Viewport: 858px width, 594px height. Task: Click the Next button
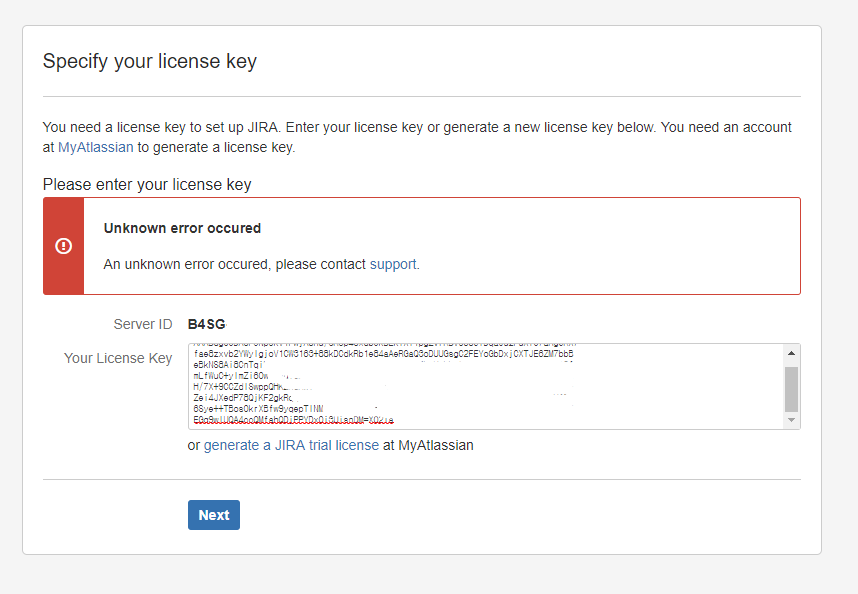[x=214, y=515]
